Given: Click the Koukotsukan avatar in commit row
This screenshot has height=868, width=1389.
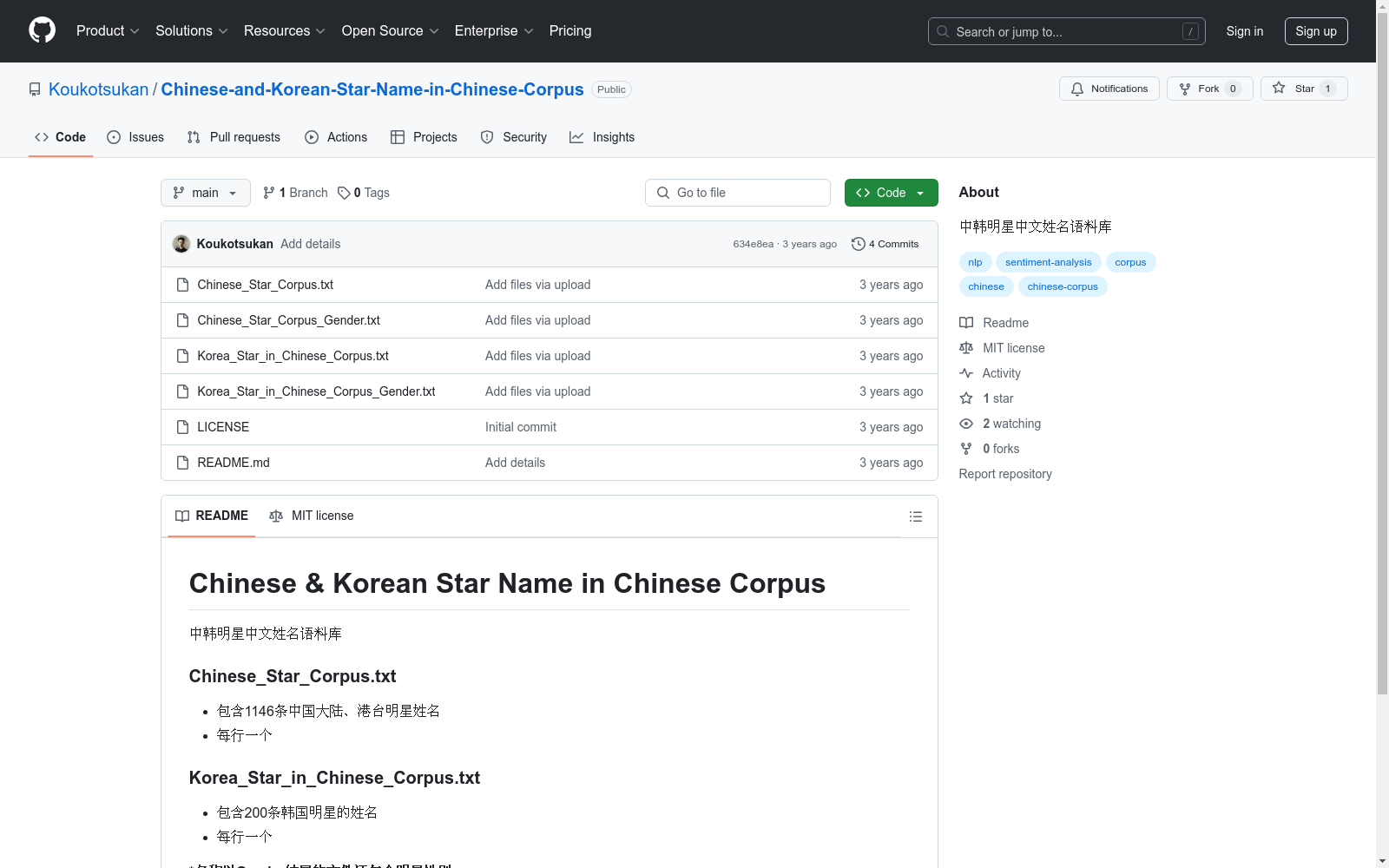Looking at the screenshot, I should click(181, 244).
